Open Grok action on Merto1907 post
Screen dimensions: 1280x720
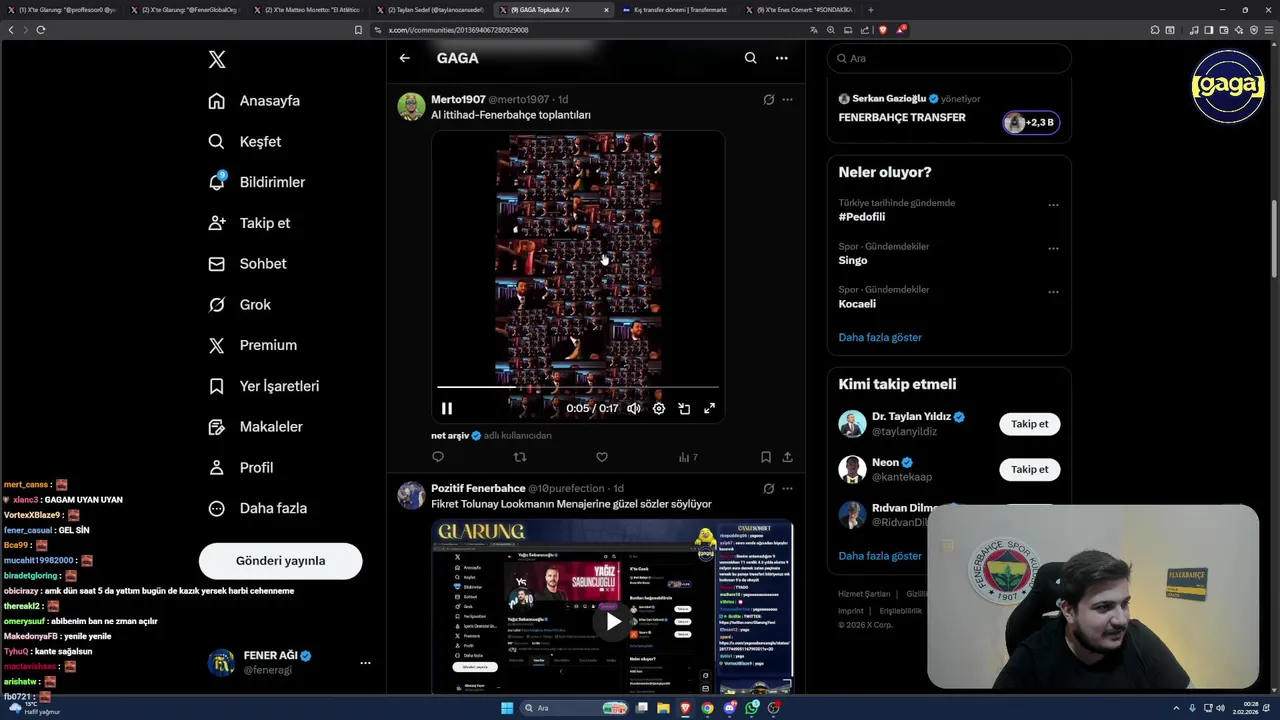[768, 100]
